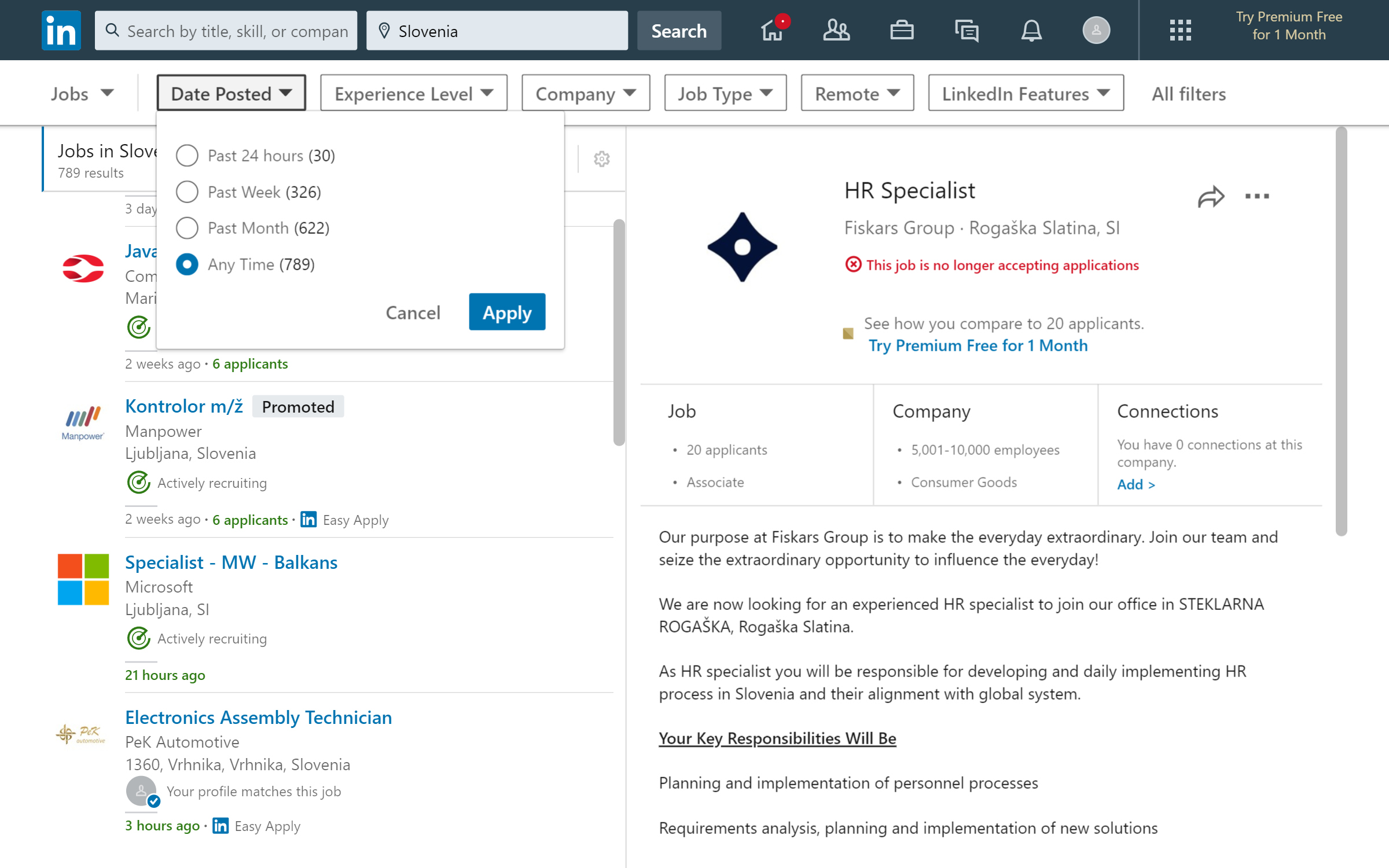Click the Search button
Viewport: 1389px width, 868px height.
tap(679, 31)
